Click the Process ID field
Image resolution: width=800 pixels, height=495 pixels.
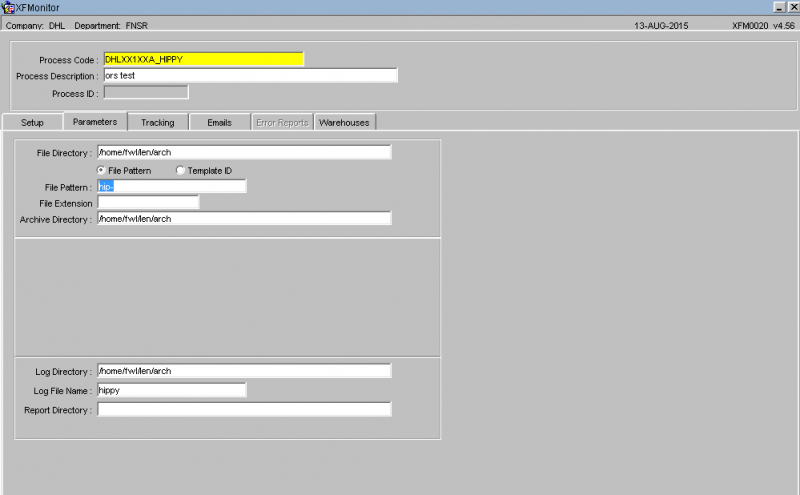coord(146,92)
